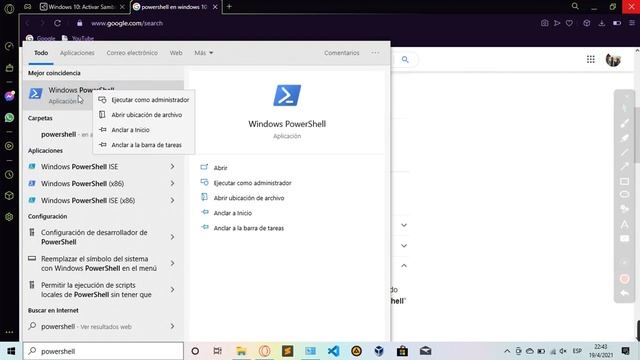
Task: Open the settings gear in the Opera sidebar
Action: pos(9,217)
